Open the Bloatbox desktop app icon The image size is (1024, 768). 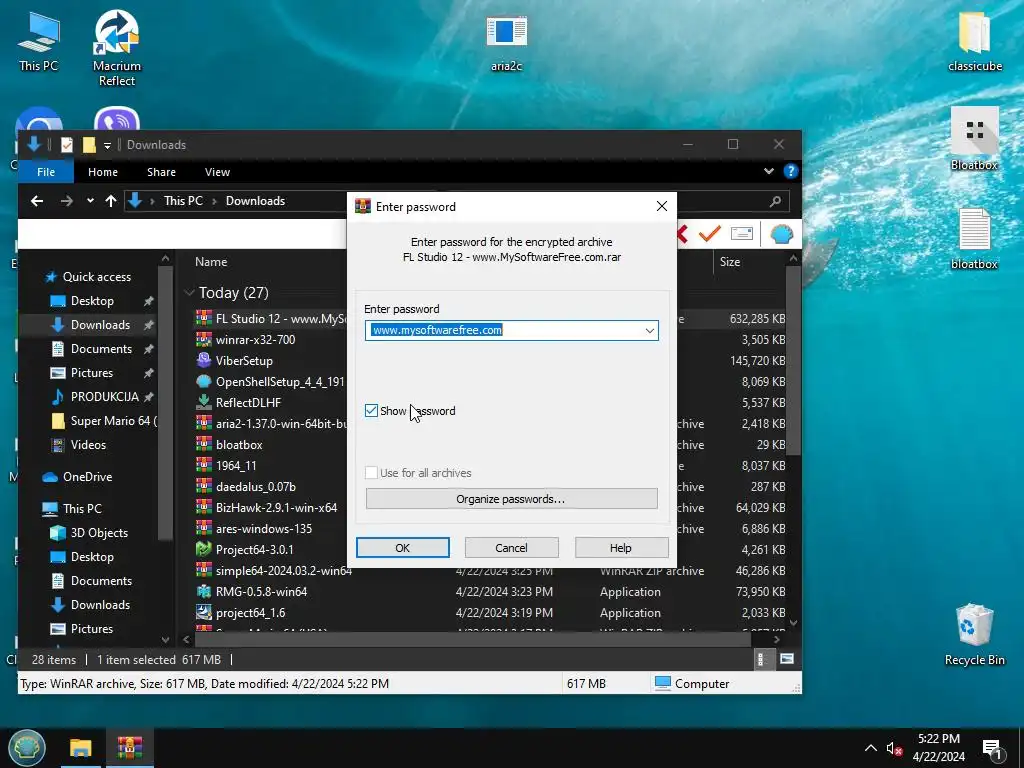coord(974,139)
